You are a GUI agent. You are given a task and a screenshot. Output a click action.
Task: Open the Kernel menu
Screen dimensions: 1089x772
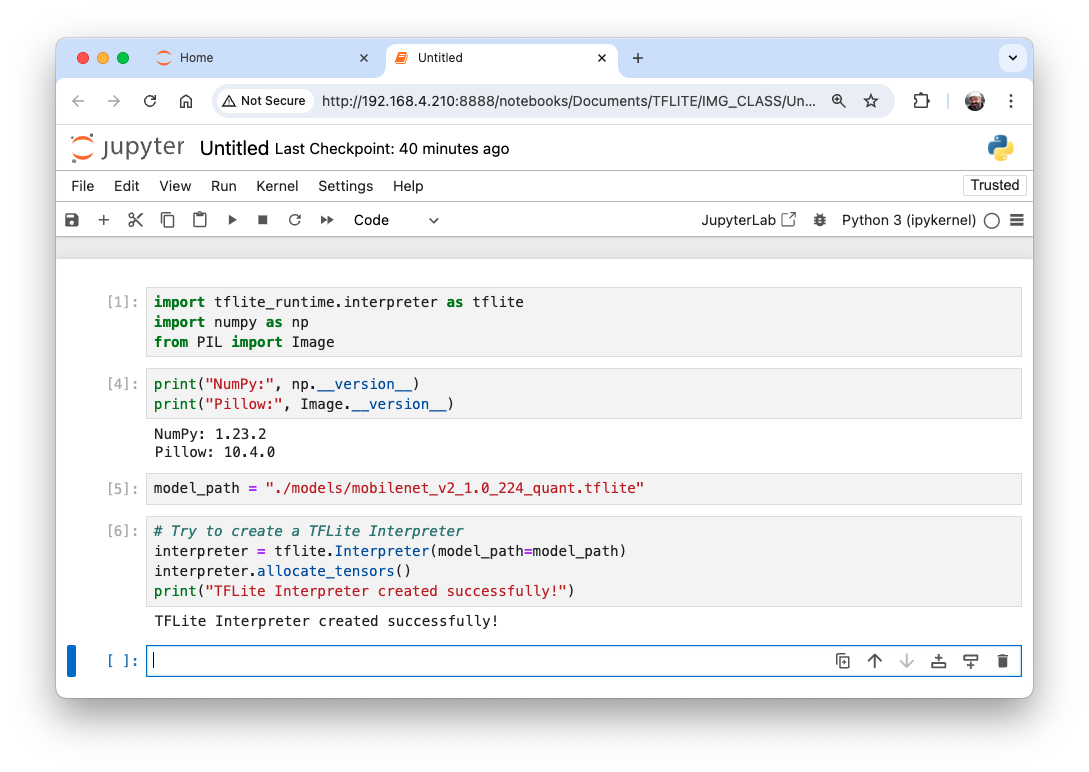[x=277, y=186]
